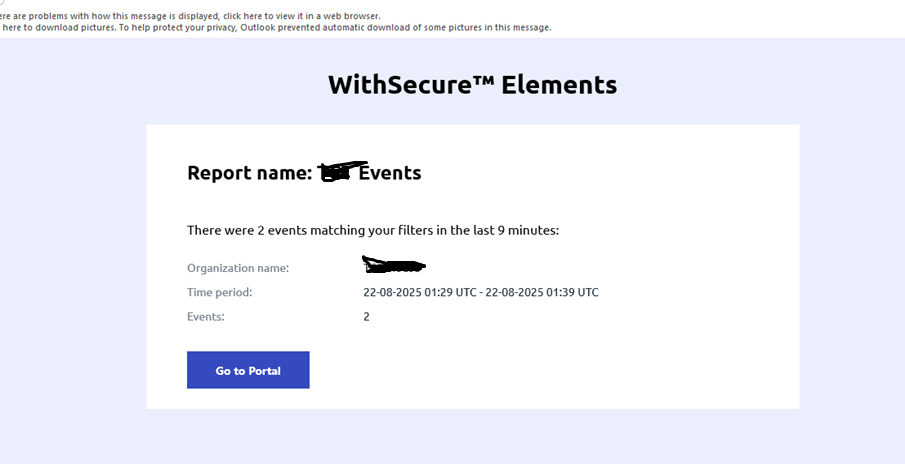Click the scribbled redaction in the report name
The width and height of the screenshot is (905, 464).
coord(342,171)
